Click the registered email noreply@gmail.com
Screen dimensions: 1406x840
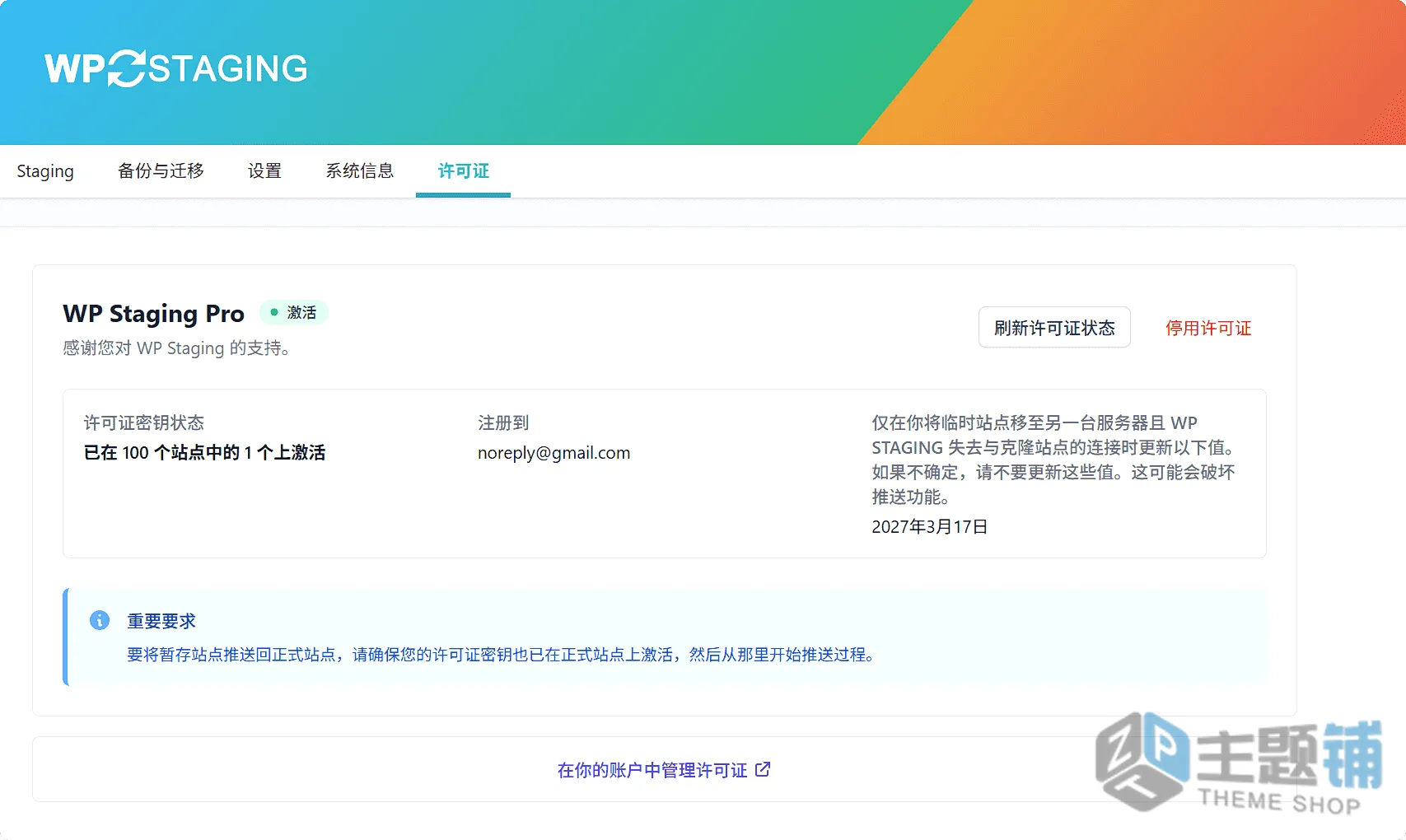tap(554, 453)
